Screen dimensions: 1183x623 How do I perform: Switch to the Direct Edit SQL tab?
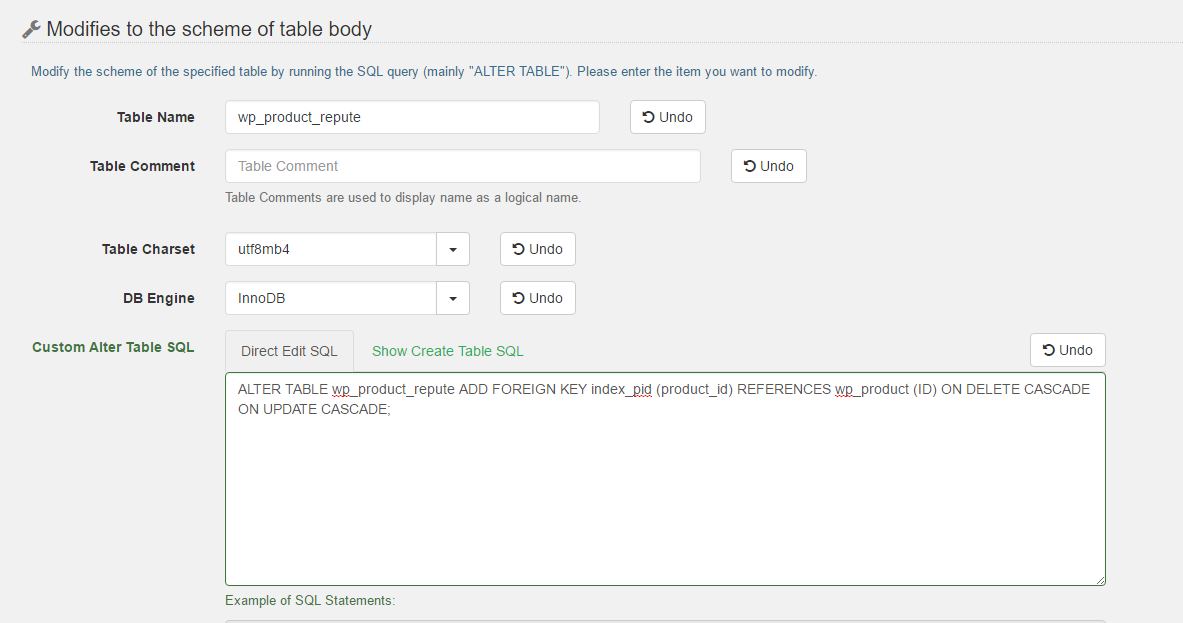point(289,351)
